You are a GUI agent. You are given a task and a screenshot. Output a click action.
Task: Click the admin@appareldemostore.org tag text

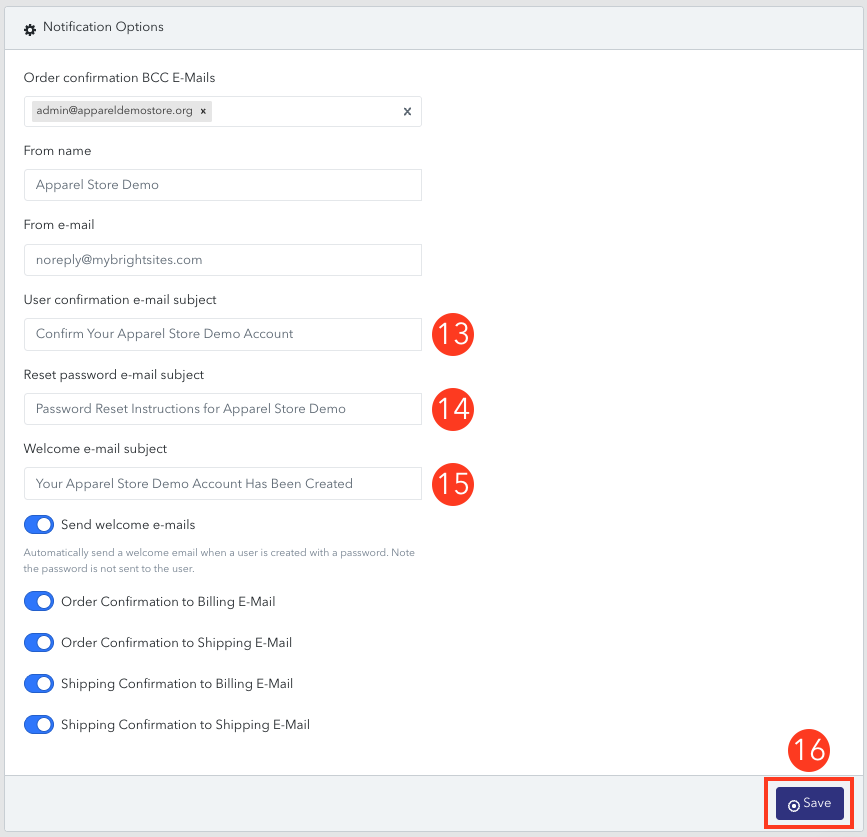(x=114, y=111)
